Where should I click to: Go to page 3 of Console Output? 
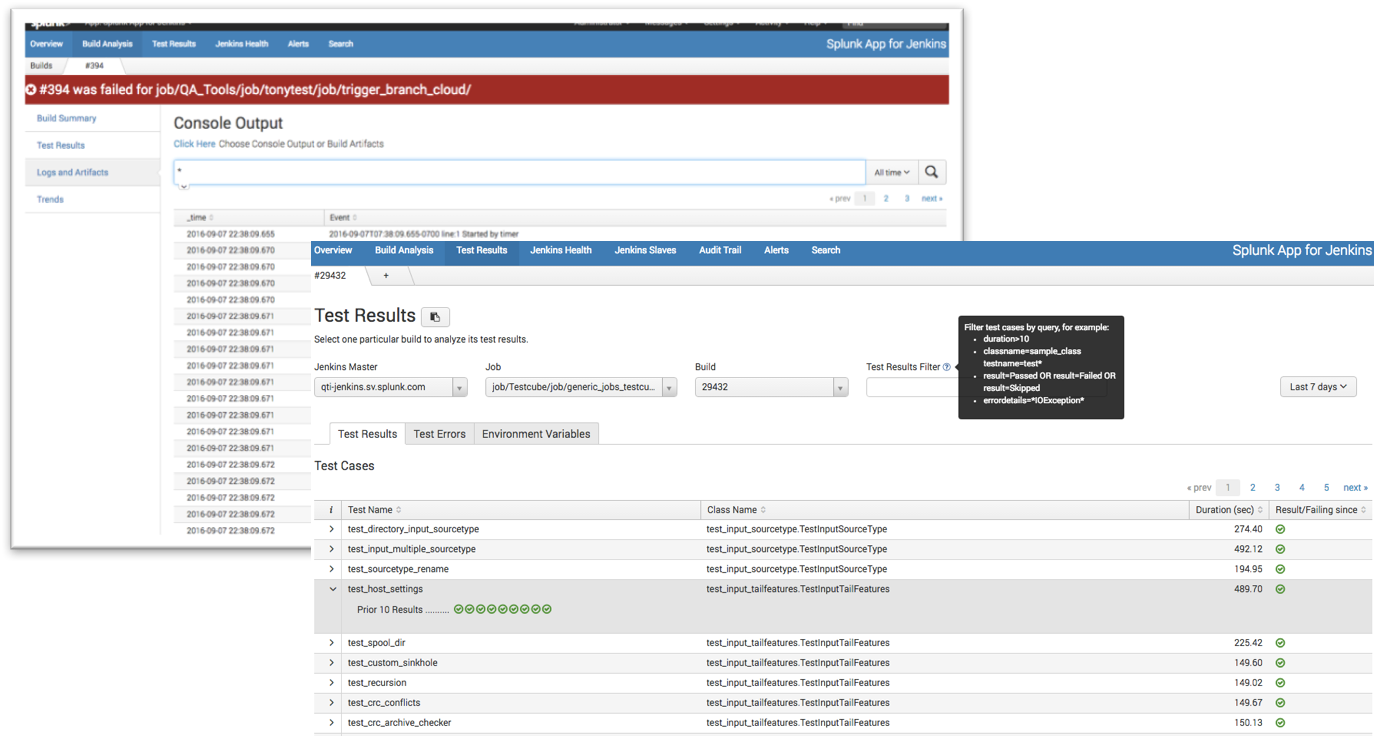(907, 198)
